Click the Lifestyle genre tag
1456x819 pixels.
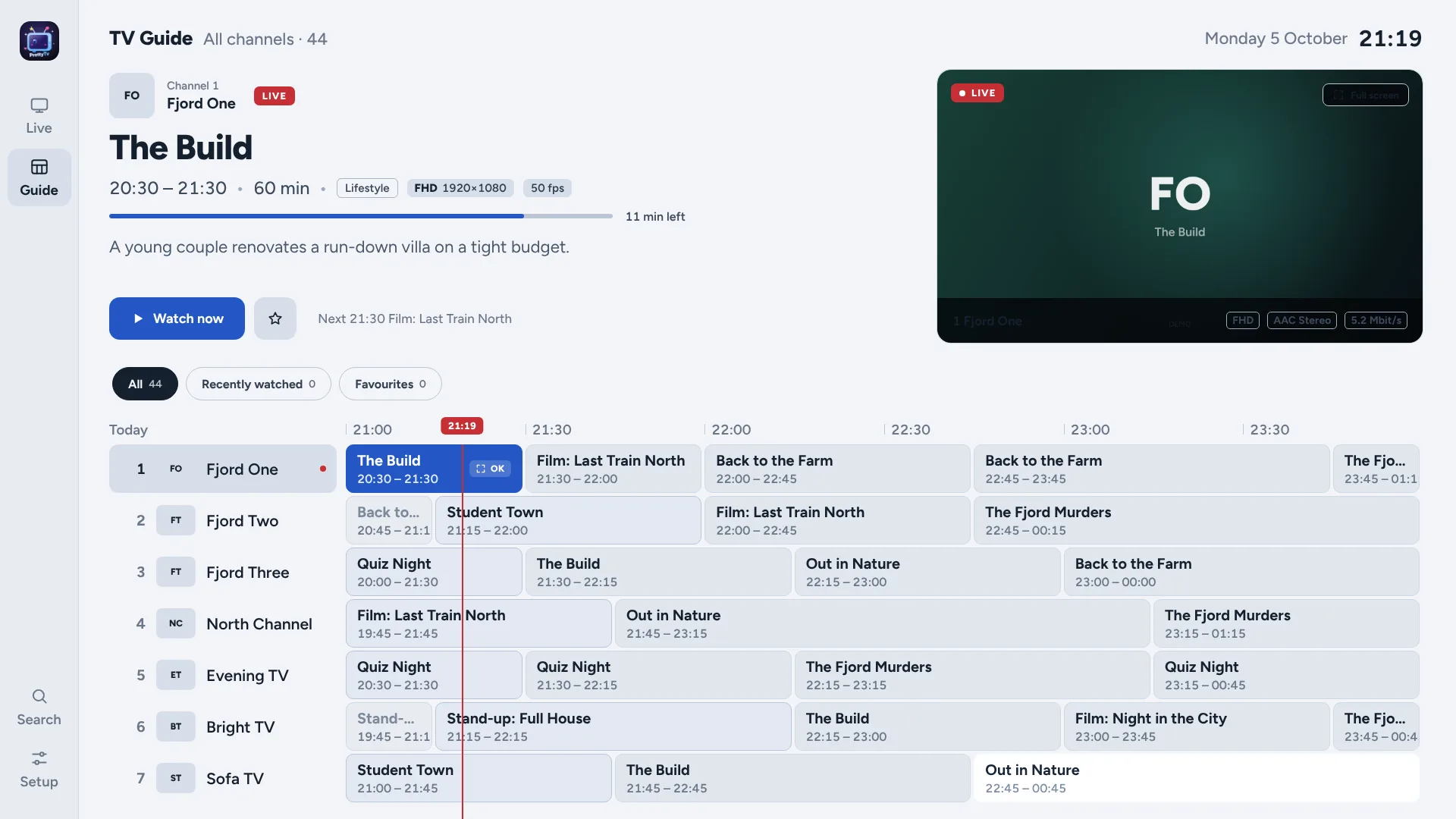point(367,188)
